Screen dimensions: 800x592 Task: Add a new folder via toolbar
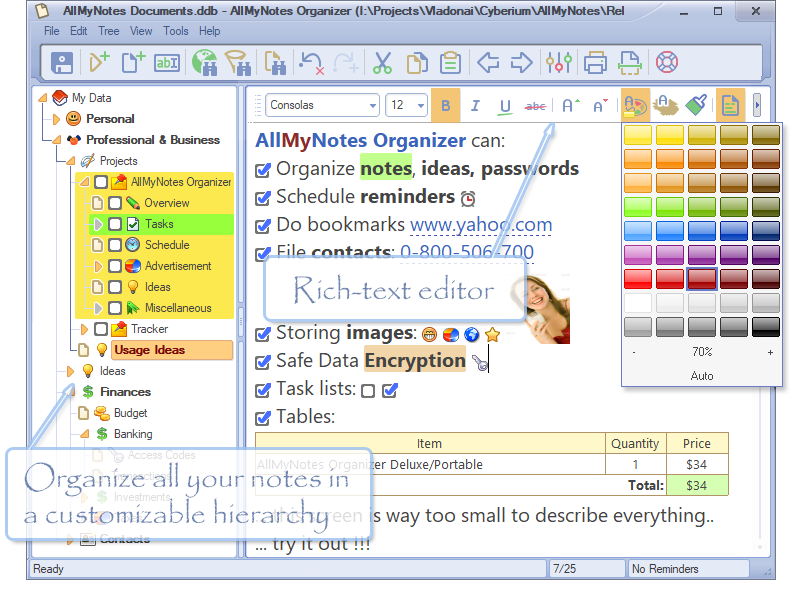tap(99, 63)
